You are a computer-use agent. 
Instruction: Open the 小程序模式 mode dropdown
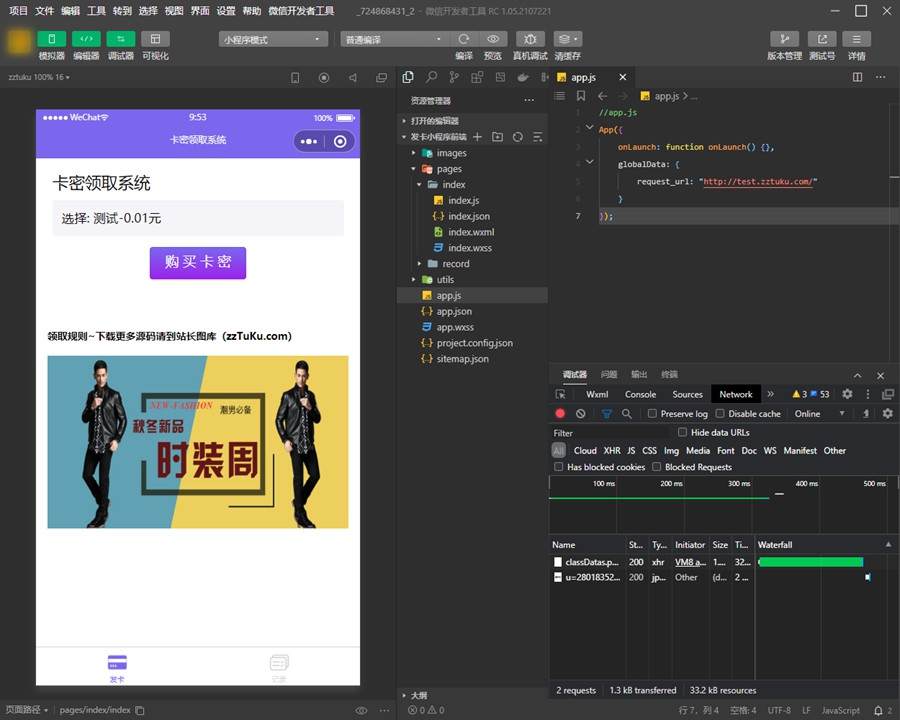point(273,39)
